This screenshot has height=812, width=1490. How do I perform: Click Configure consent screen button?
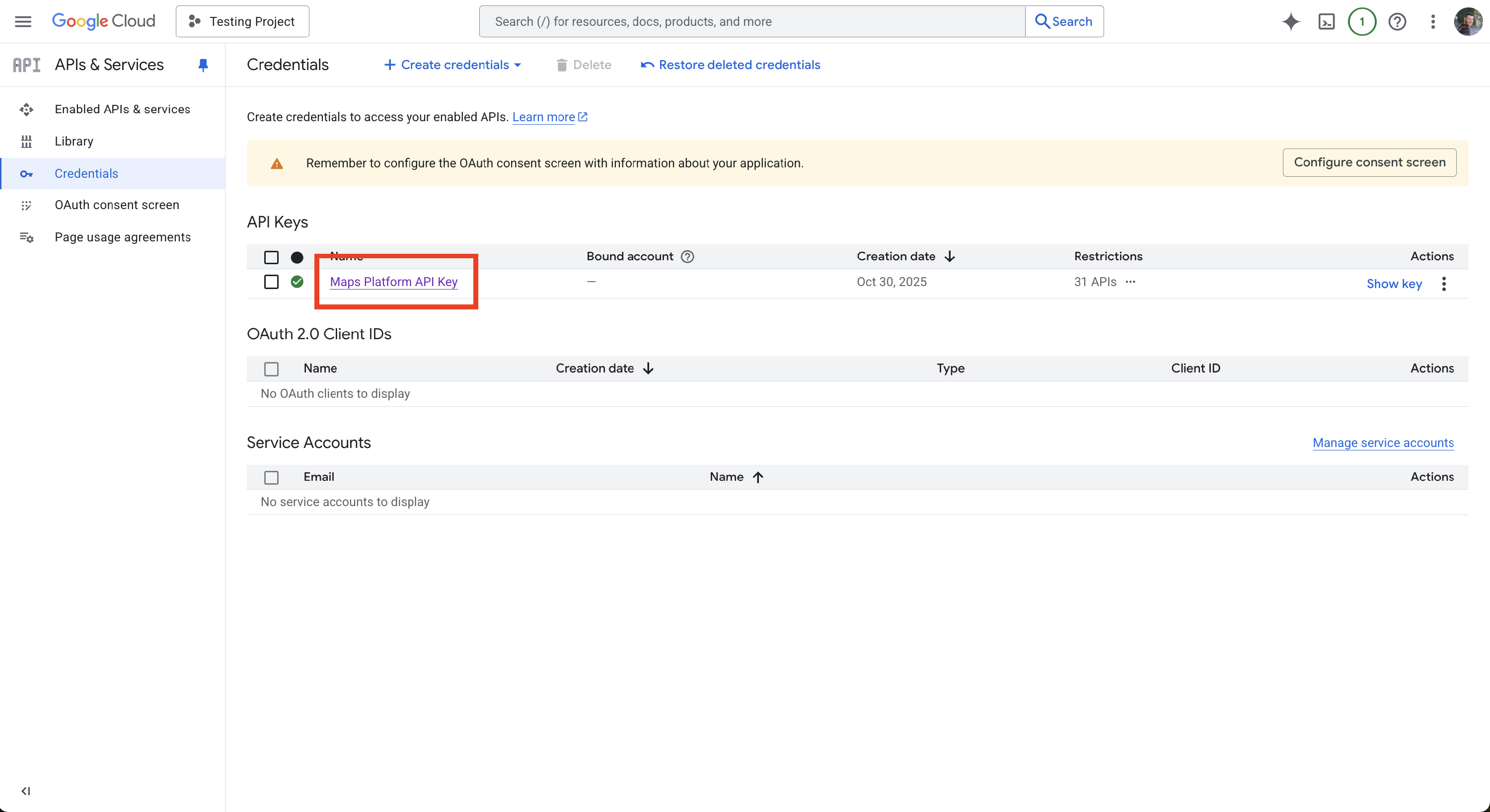click(1369, 162)
